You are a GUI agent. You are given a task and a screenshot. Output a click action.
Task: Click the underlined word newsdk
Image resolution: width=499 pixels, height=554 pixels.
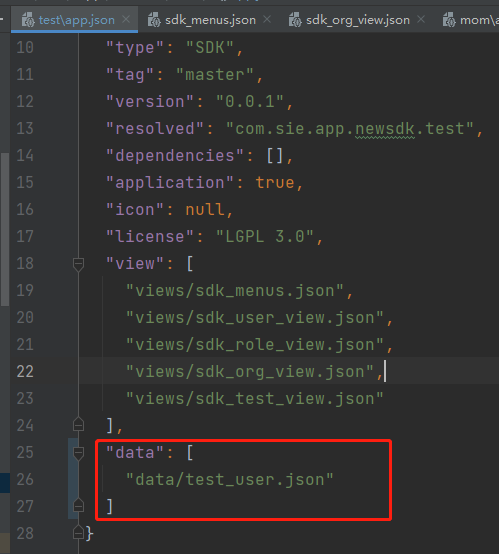coord(384,129)
